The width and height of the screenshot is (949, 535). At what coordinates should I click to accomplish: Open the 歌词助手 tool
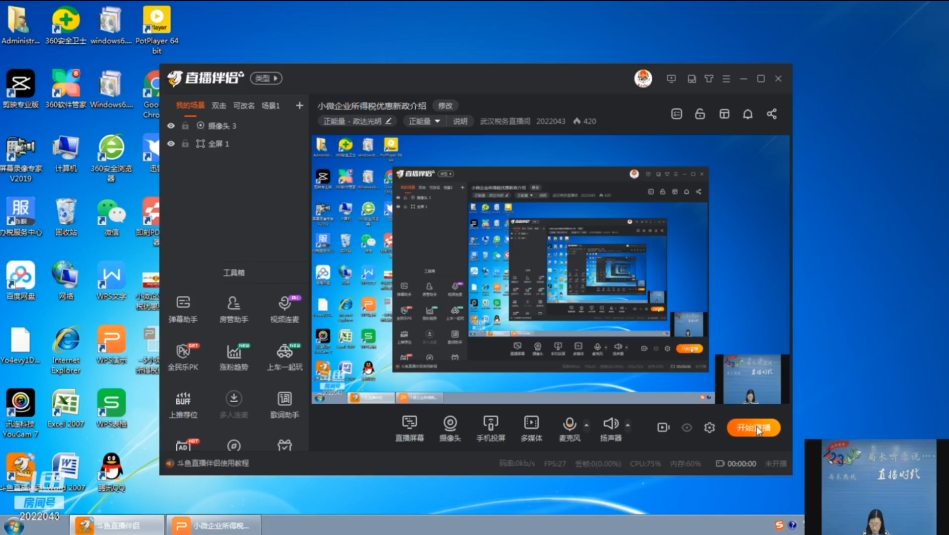coord(284,404)
